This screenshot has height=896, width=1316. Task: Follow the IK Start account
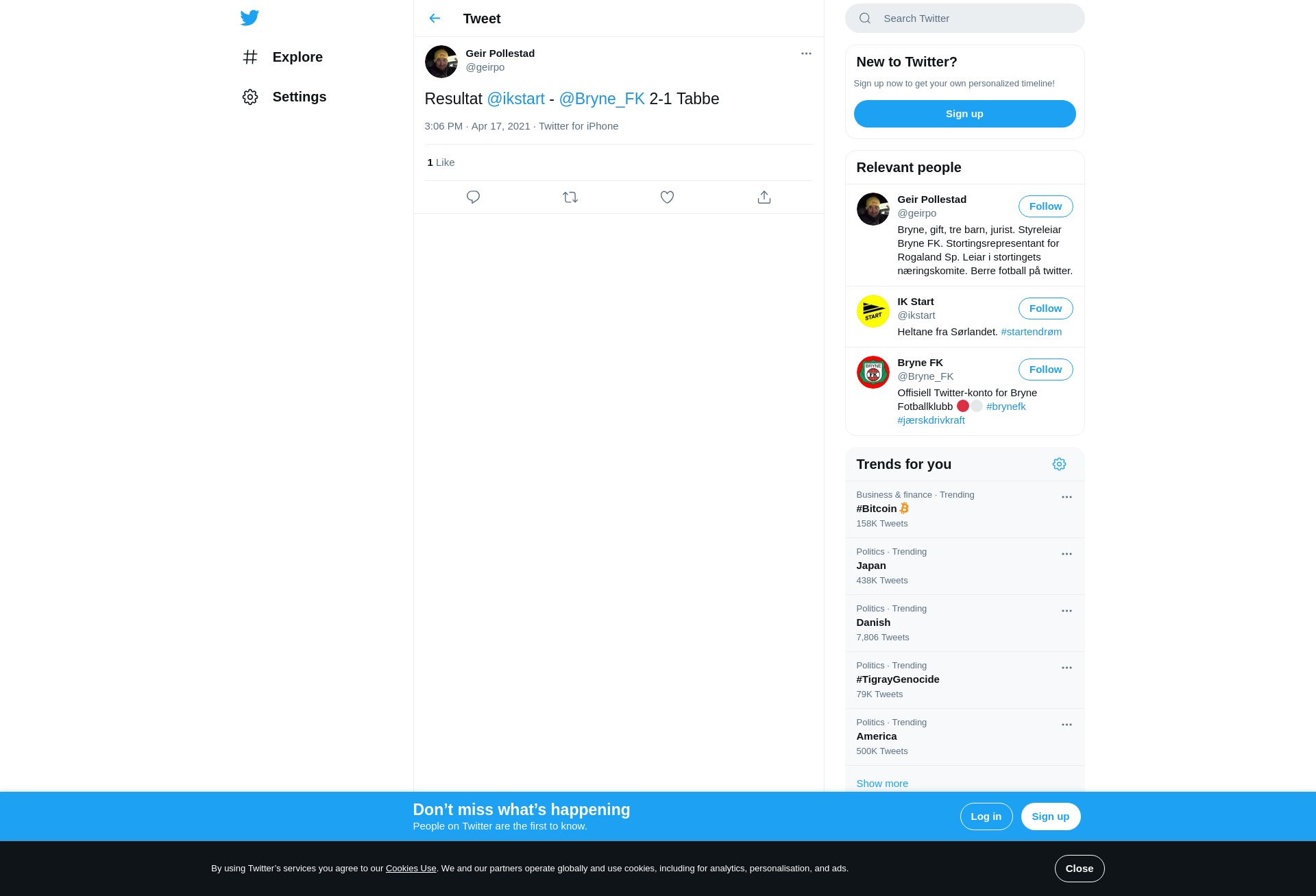click(x=1045, y=308)
